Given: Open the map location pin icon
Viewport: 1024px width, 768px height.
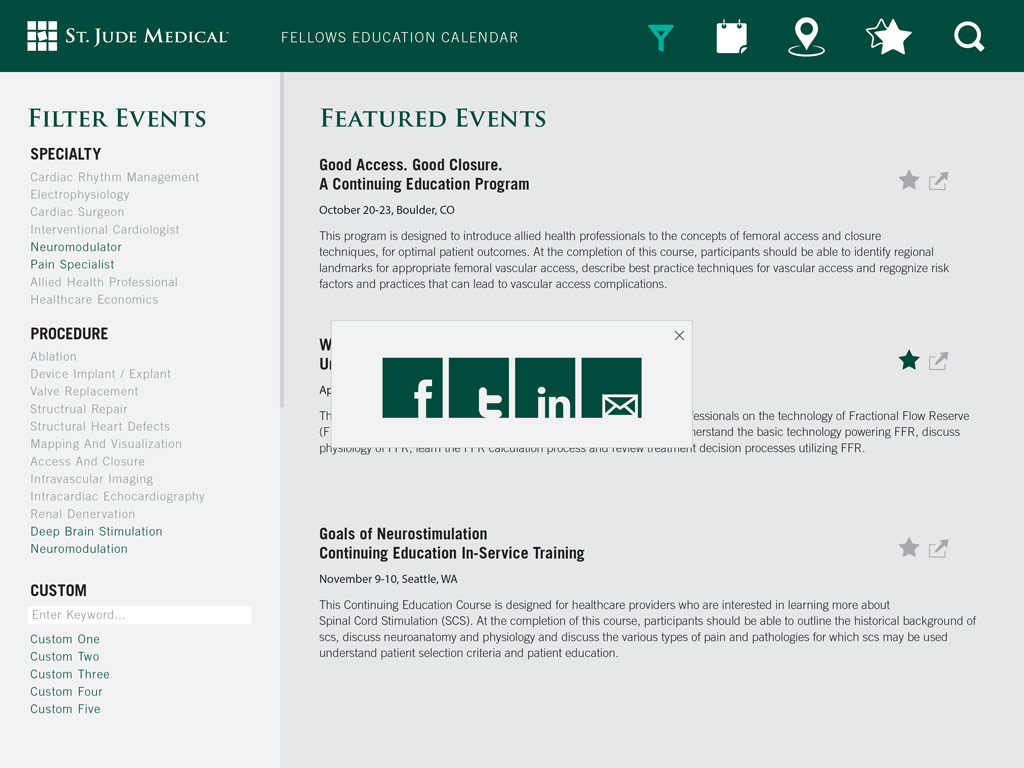Looking at the screenshot, I should (x=807, y=37).
